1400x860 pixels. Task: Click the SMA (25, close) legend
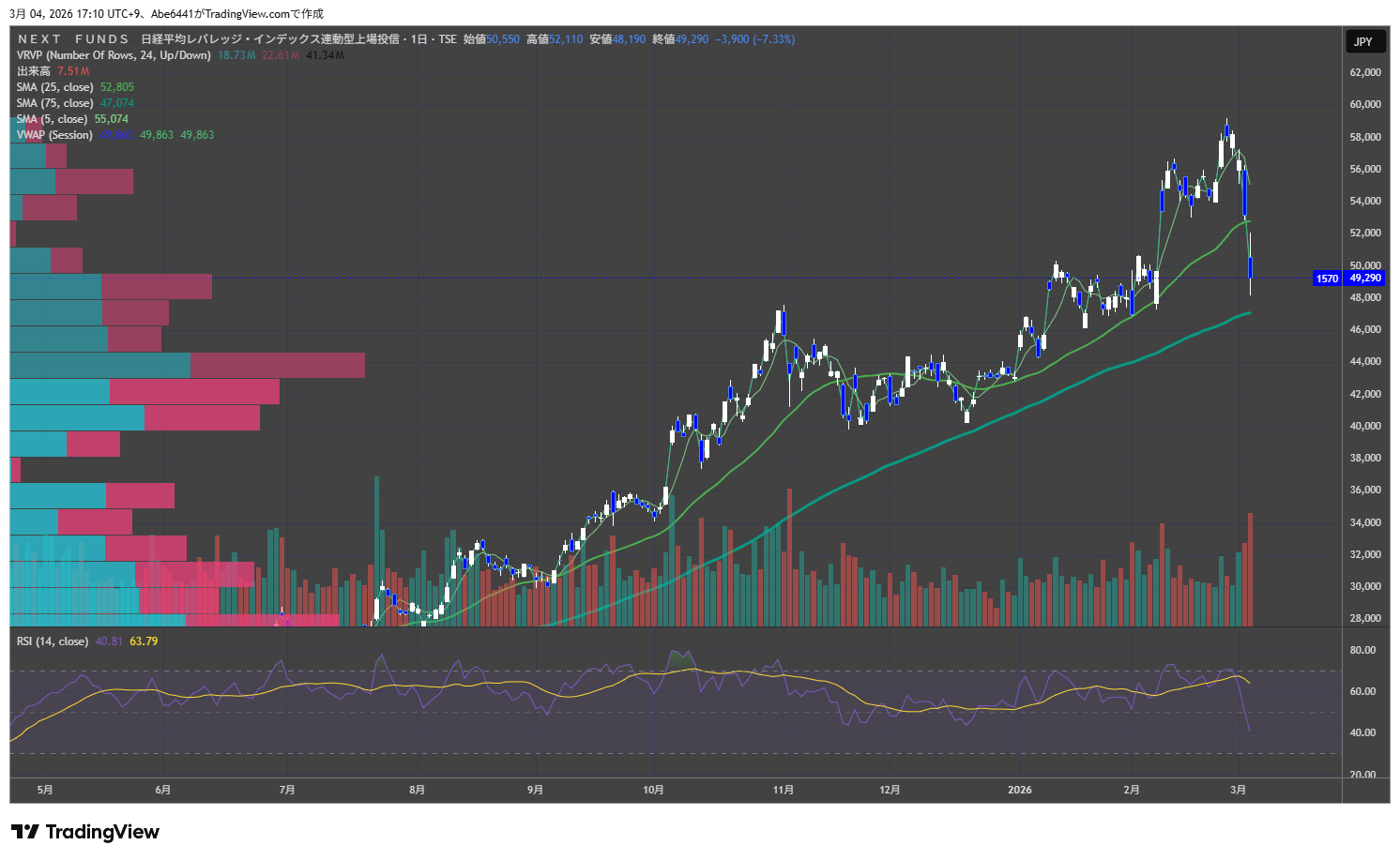click(55, 87)
